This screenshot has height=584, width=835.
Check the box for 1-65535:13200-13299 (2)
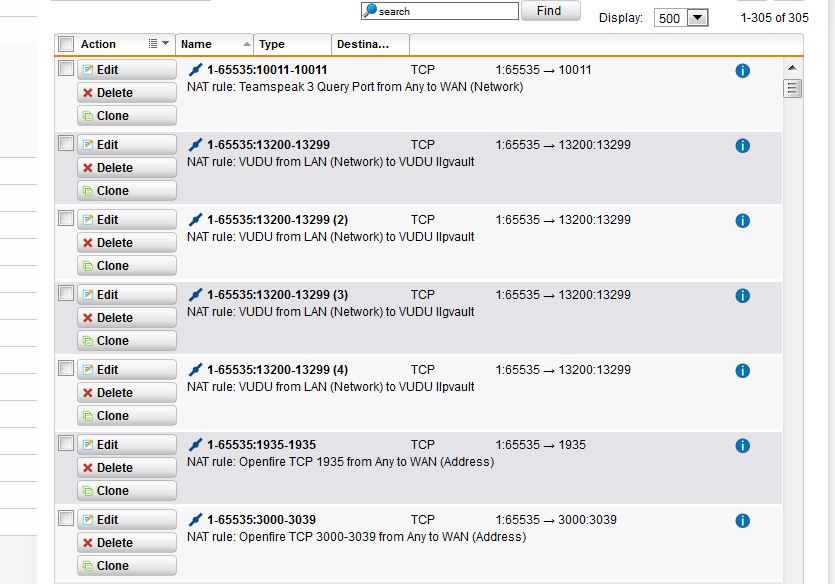point(66,218)
